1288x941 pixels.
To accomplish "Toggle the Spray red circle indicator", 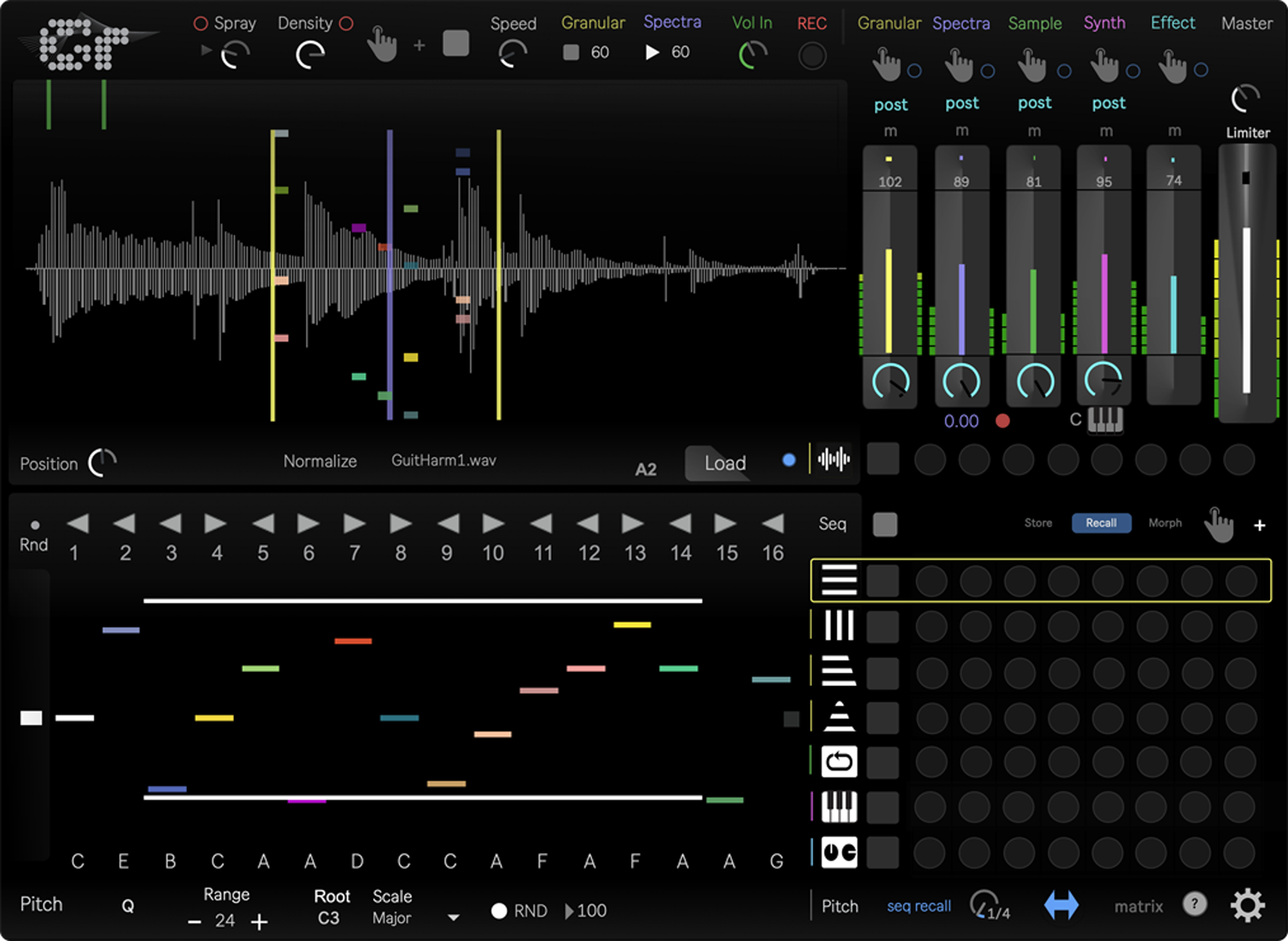I will [200, 23].
